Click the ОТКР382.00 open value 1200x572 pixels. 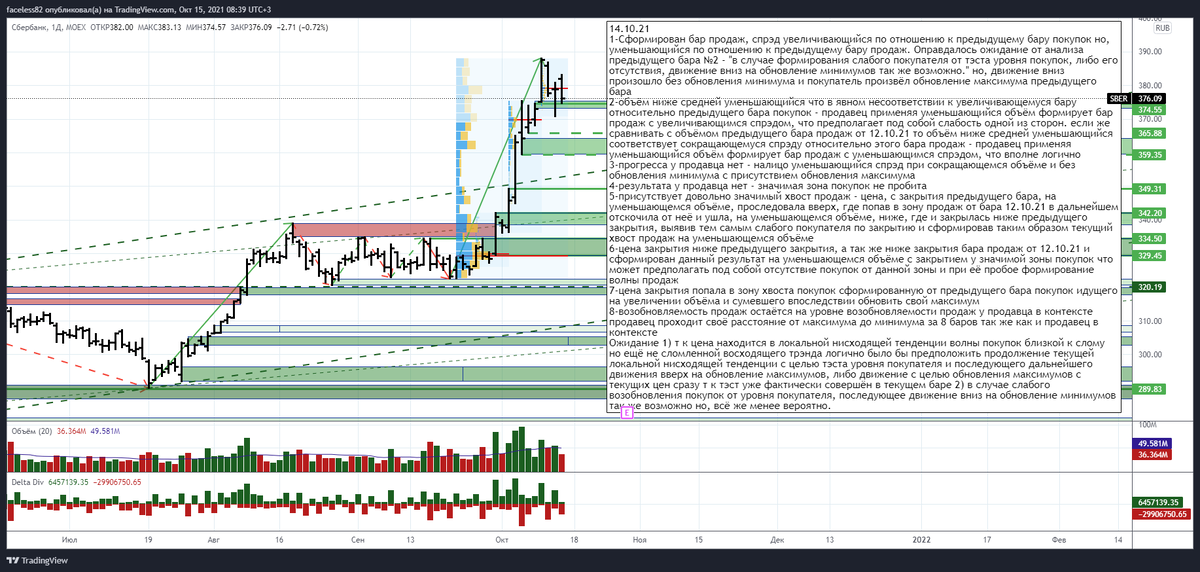(x=111, y=28)
